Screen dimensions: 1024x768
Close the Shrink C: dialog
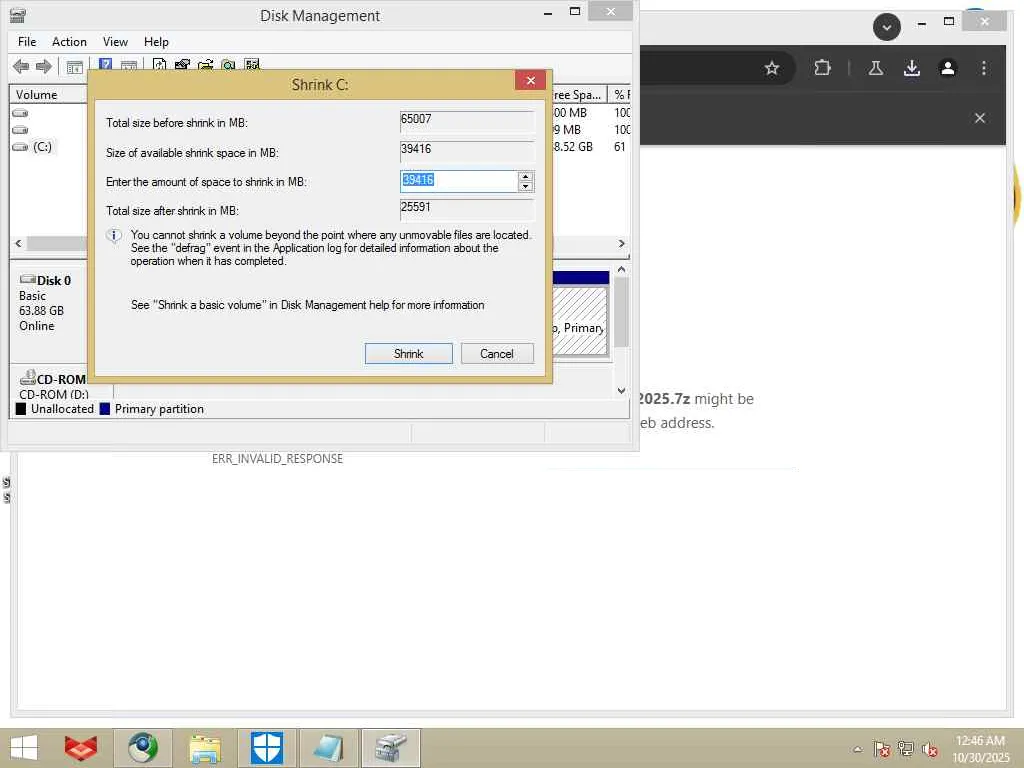[x=530, y=80]
